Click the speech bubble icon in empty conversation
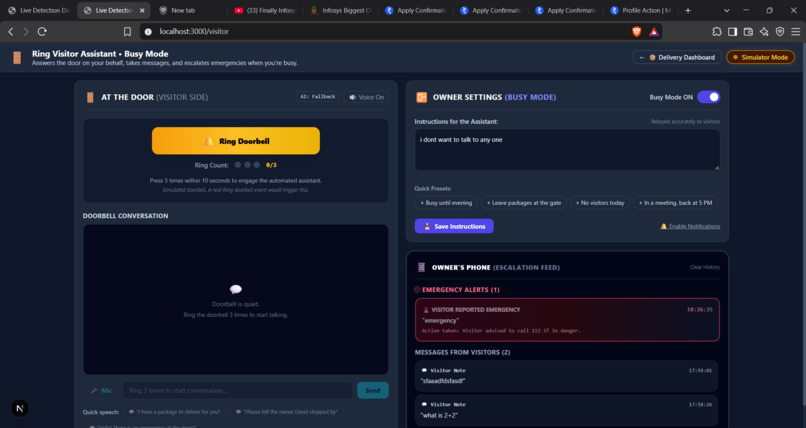Image resolution: width=806 pixels, height=428 pixels. [x=235, y=289]
